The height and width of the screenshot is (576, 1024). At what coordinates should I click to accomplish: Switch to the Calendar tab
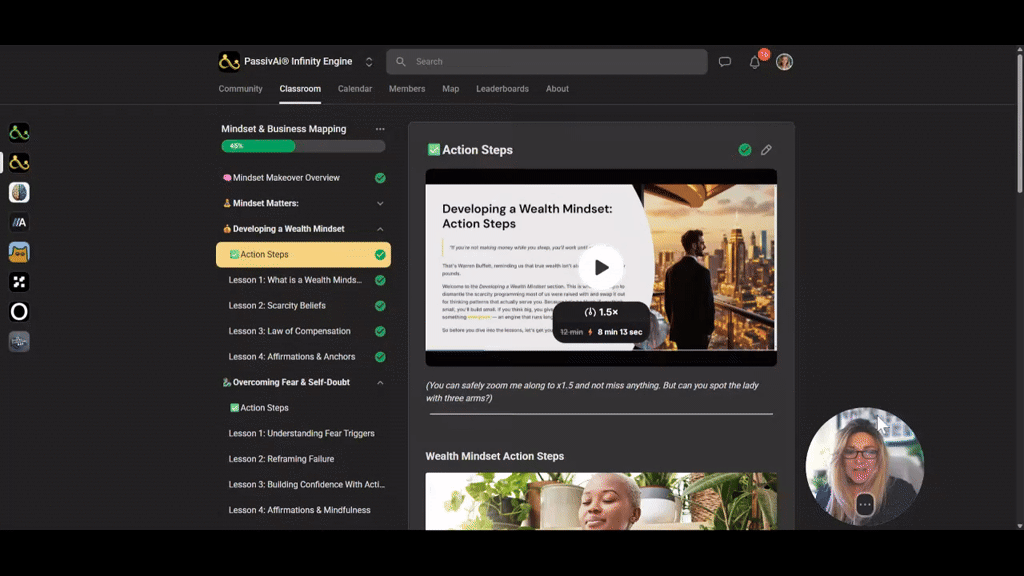coord(355,89)
